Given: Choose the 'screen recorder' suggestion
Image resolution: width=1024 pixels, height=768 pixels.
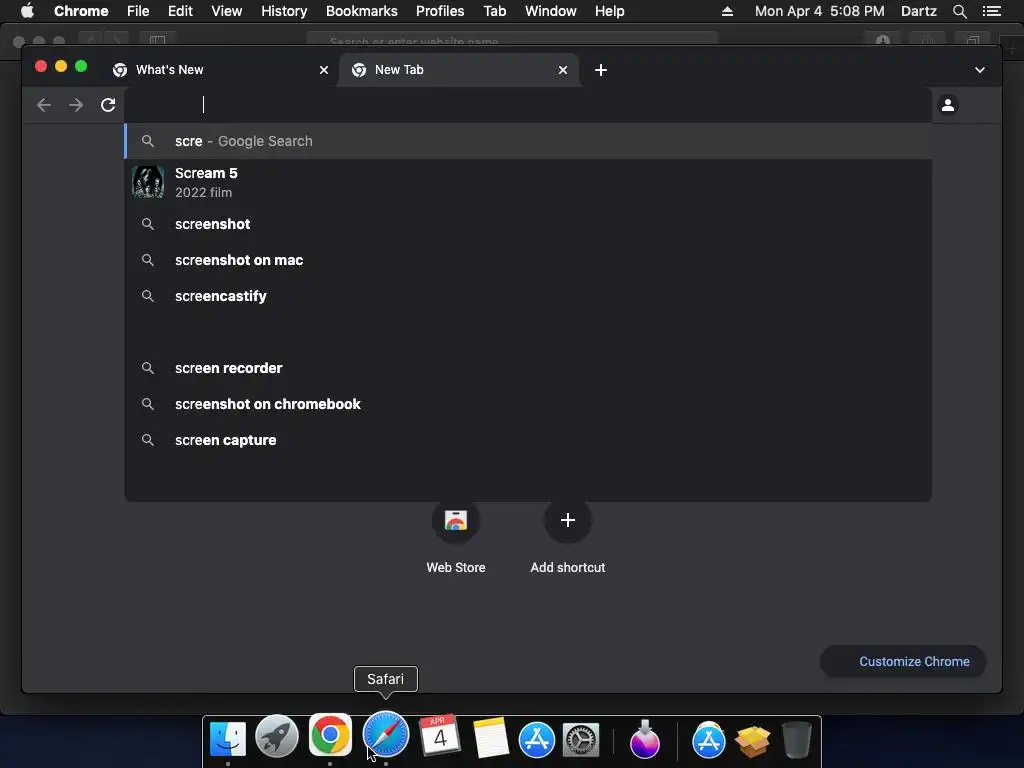Looking at the screenshot, I should pos(528,368).
